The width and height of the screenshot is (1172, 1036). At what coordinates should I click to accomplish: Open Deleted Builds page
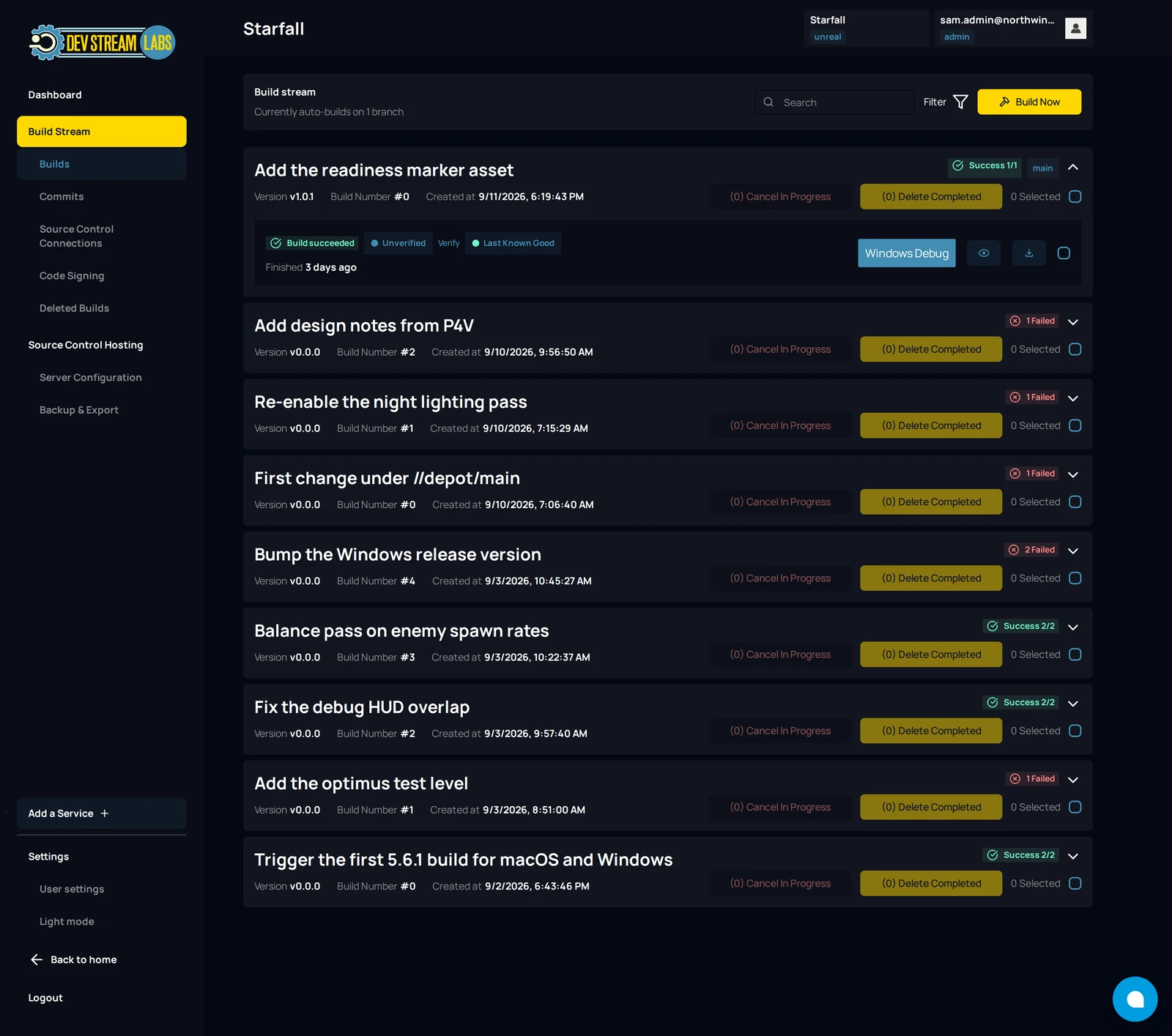pos(74,308)
